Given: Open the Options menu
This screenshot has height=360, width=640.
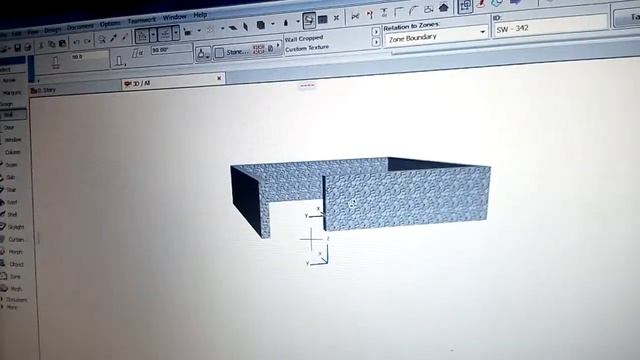Looking at the screenshot, I should point(110,24).
